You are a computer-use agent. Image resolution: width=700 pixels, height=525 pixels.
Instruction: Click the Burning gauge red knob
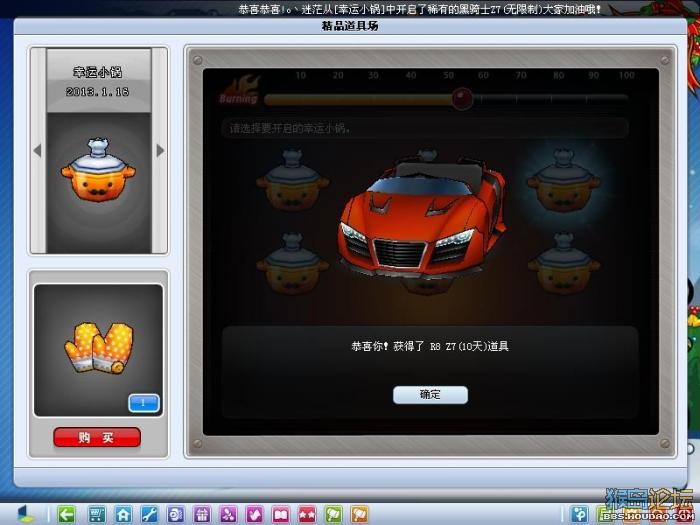coord(462,98)
